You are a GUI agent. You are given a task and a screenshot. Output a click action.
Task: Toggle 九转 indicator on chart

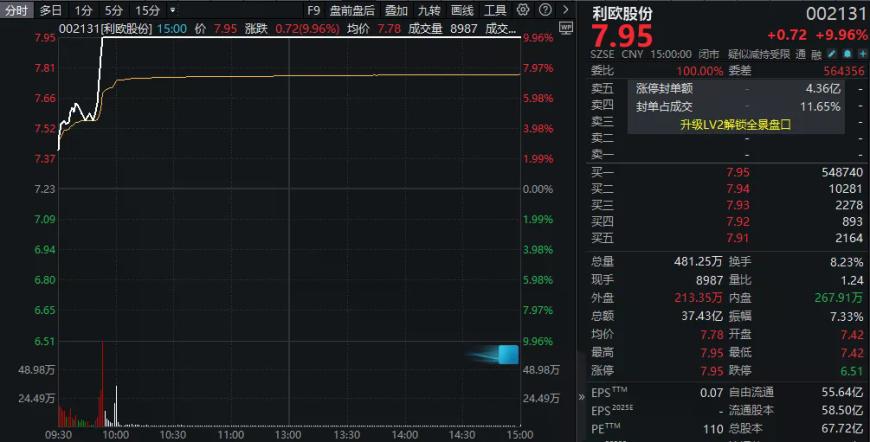[x=429, y=10]
